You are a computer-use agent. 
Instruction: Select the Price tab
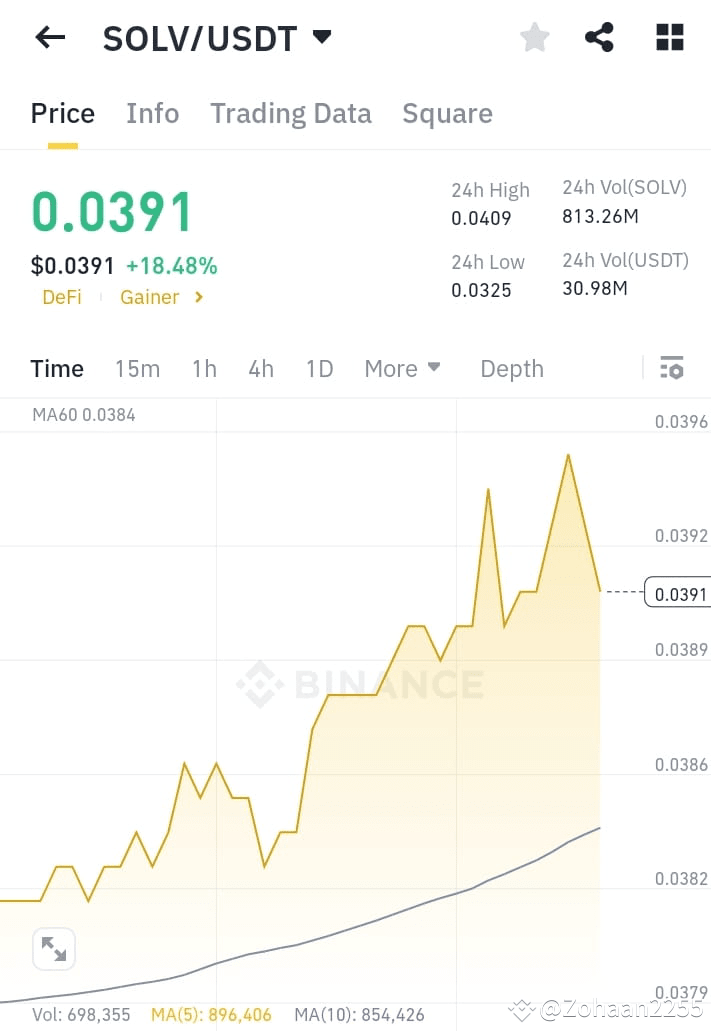pos(62,113)
